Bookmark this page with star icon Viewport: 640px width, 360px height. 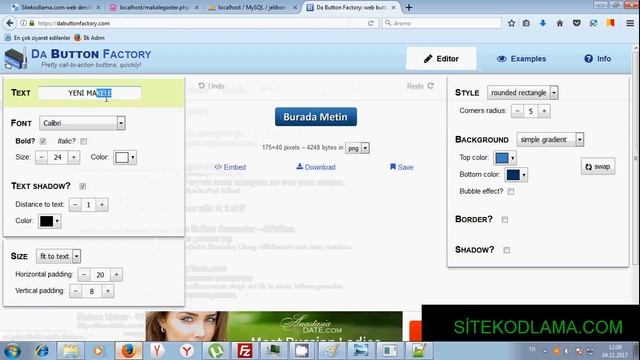click(511, 23)
